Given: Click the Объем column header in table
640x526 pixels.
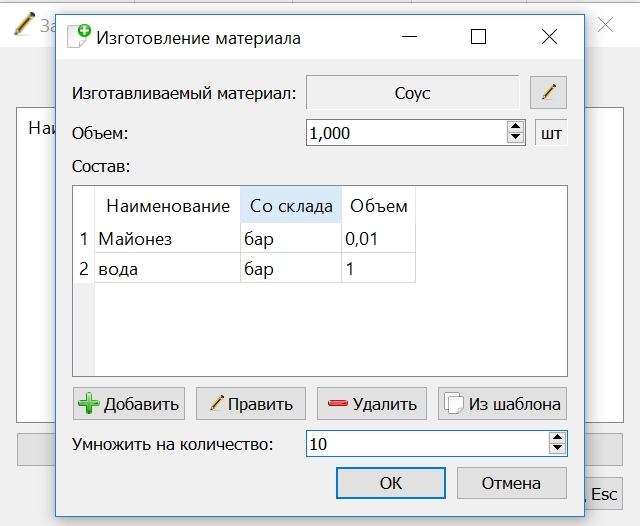Looking at the screenshot, I should click(x=378, y=205).
